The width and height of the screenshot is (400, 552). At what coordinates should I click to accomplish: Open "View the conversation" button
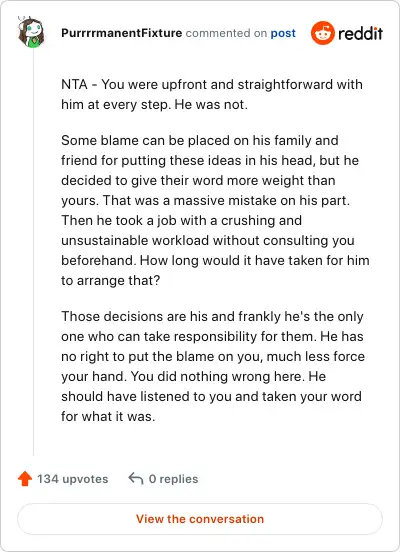200,519
